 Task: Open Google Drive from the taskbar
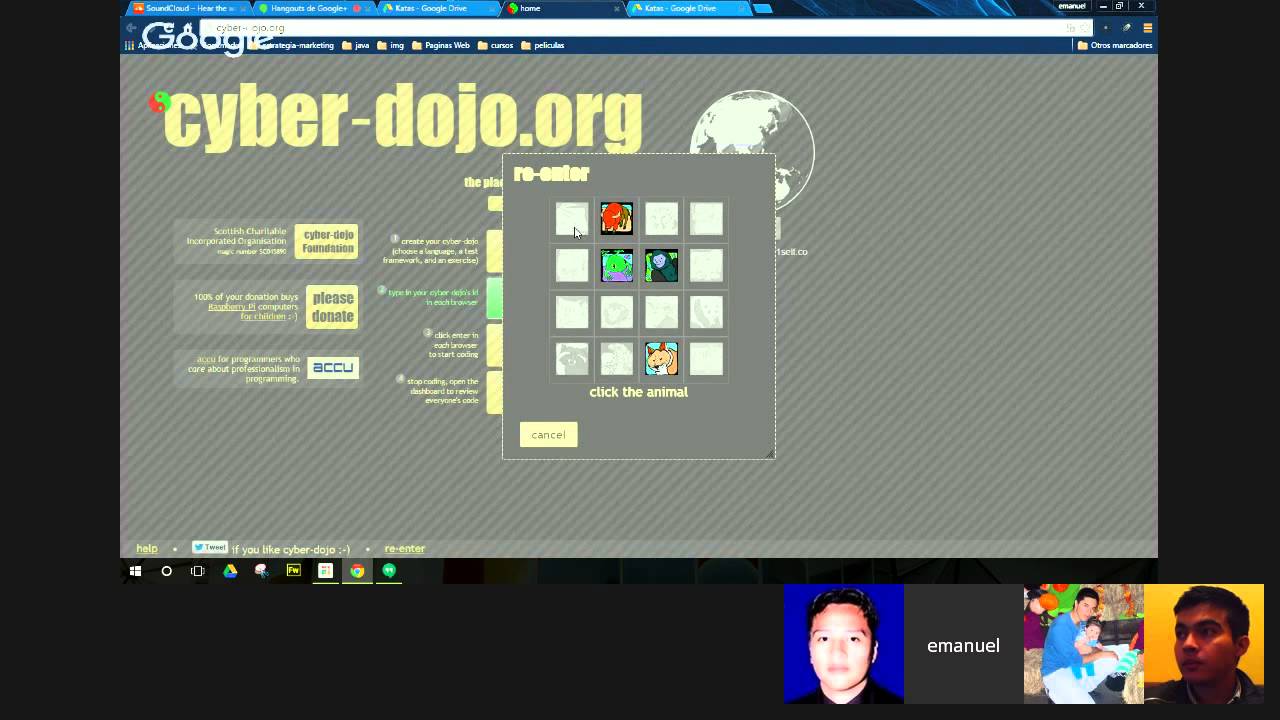pos(230,571)
